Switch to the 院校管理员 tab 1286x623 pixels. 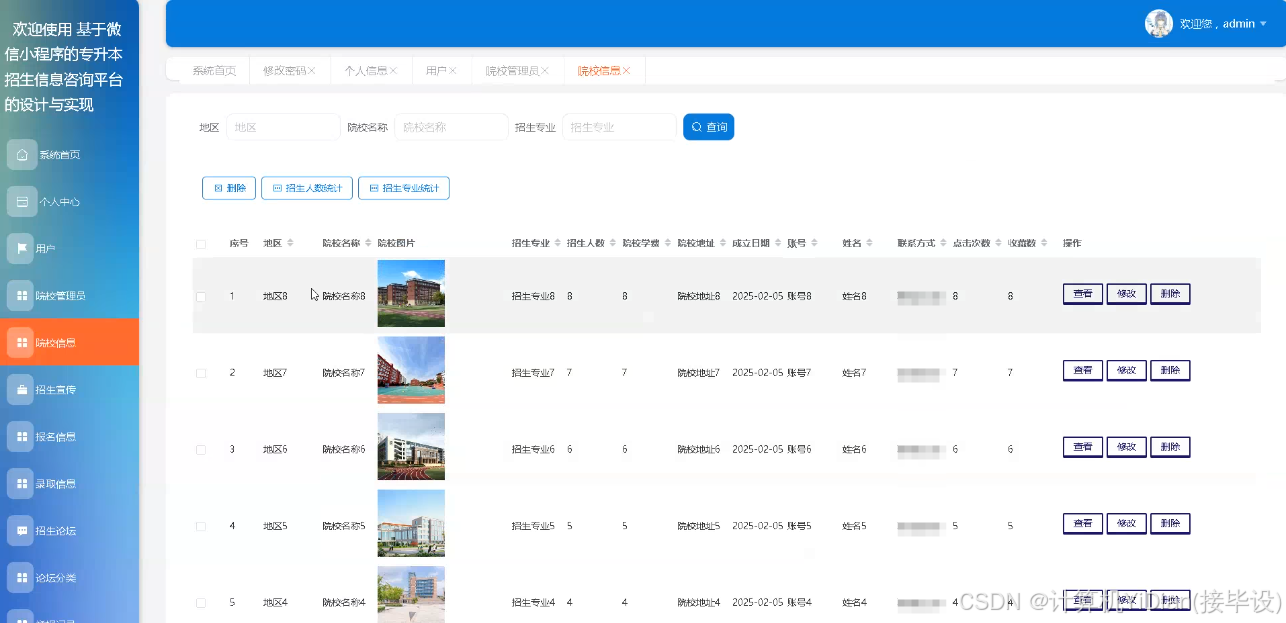[513, 70]
